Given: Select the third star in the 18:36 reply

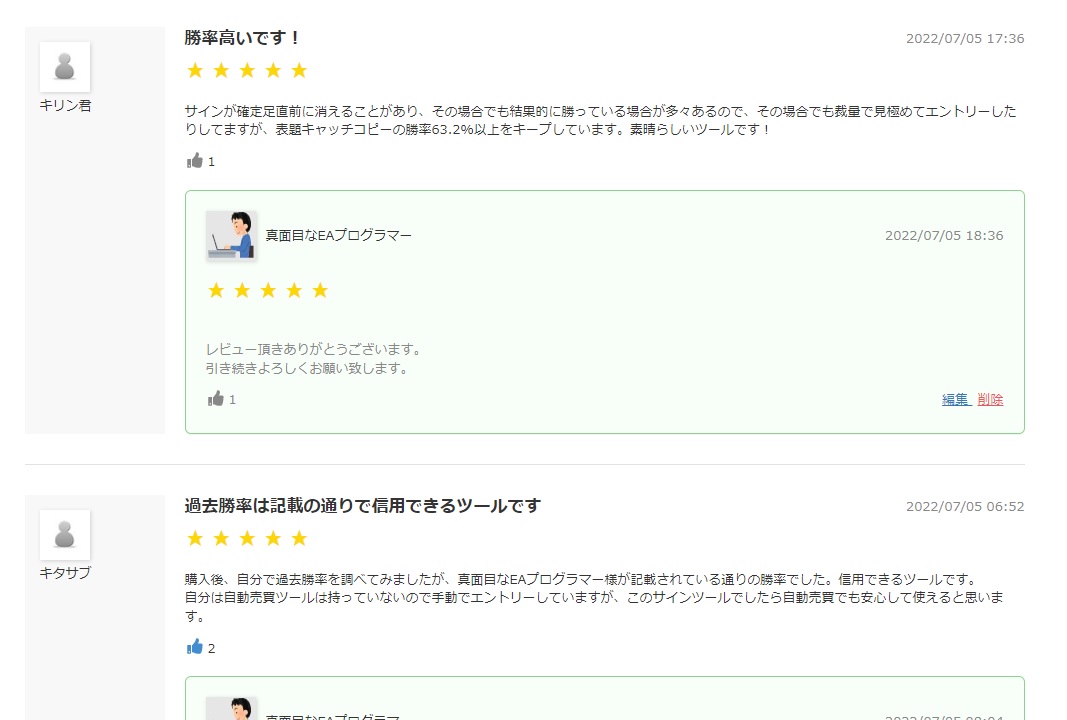Looking at the screenshot, I should click(268, 291).
